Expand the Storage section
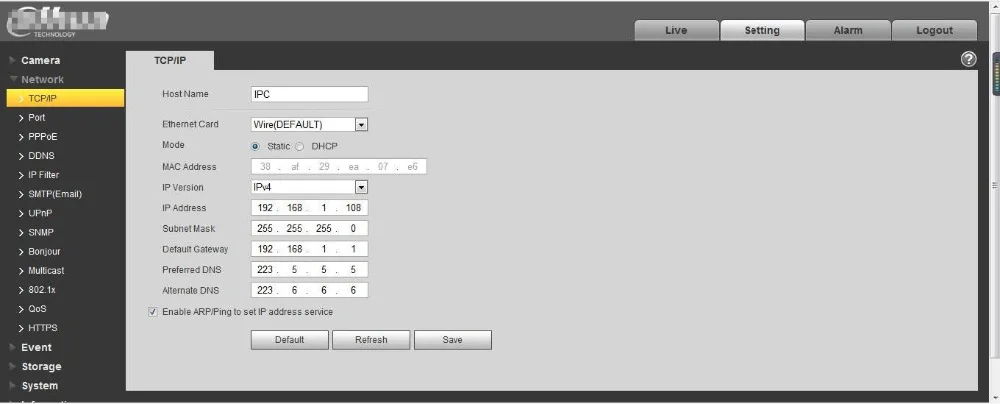The width and height of the screenshot is (1000, 404). click(x=41, y=366)
